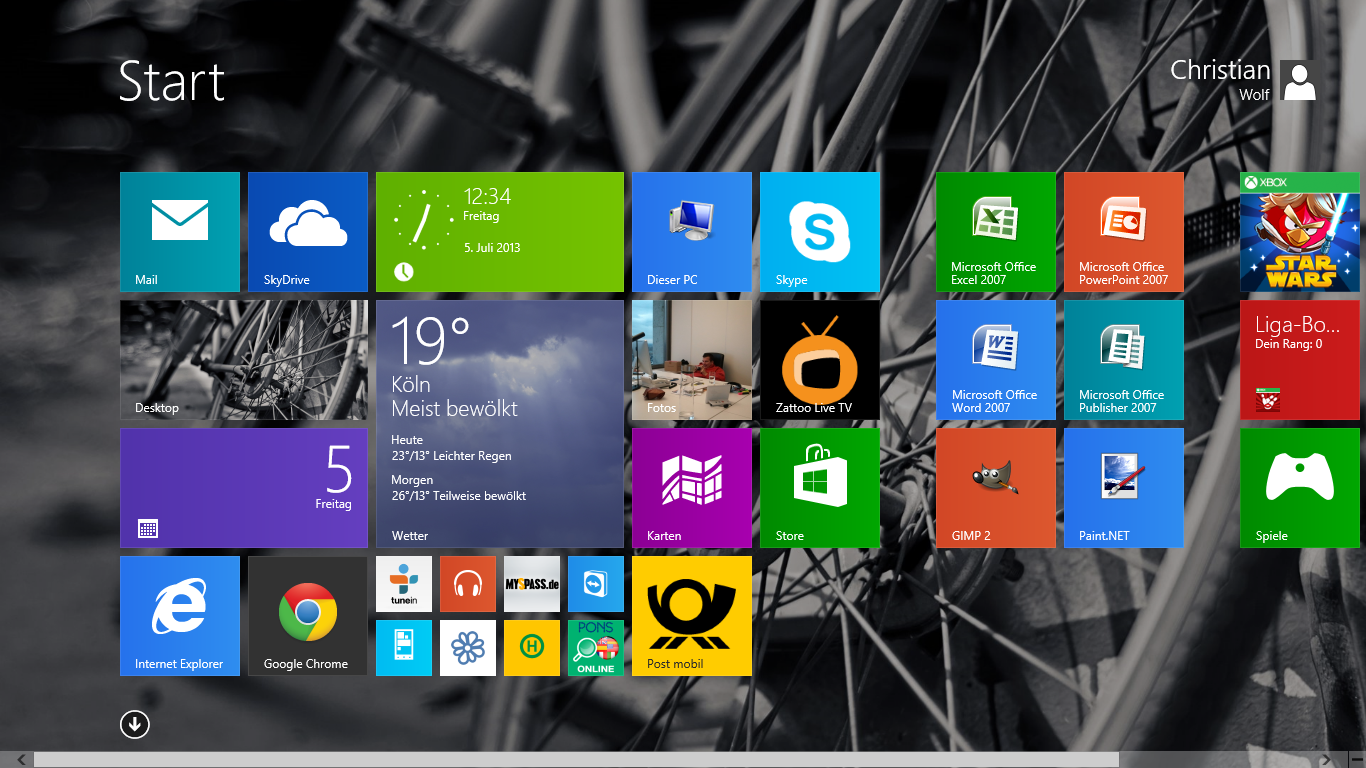Open the red Liga-Bo... tile
This screenshot has height=768, width=1366.
tap(1300, 360)
